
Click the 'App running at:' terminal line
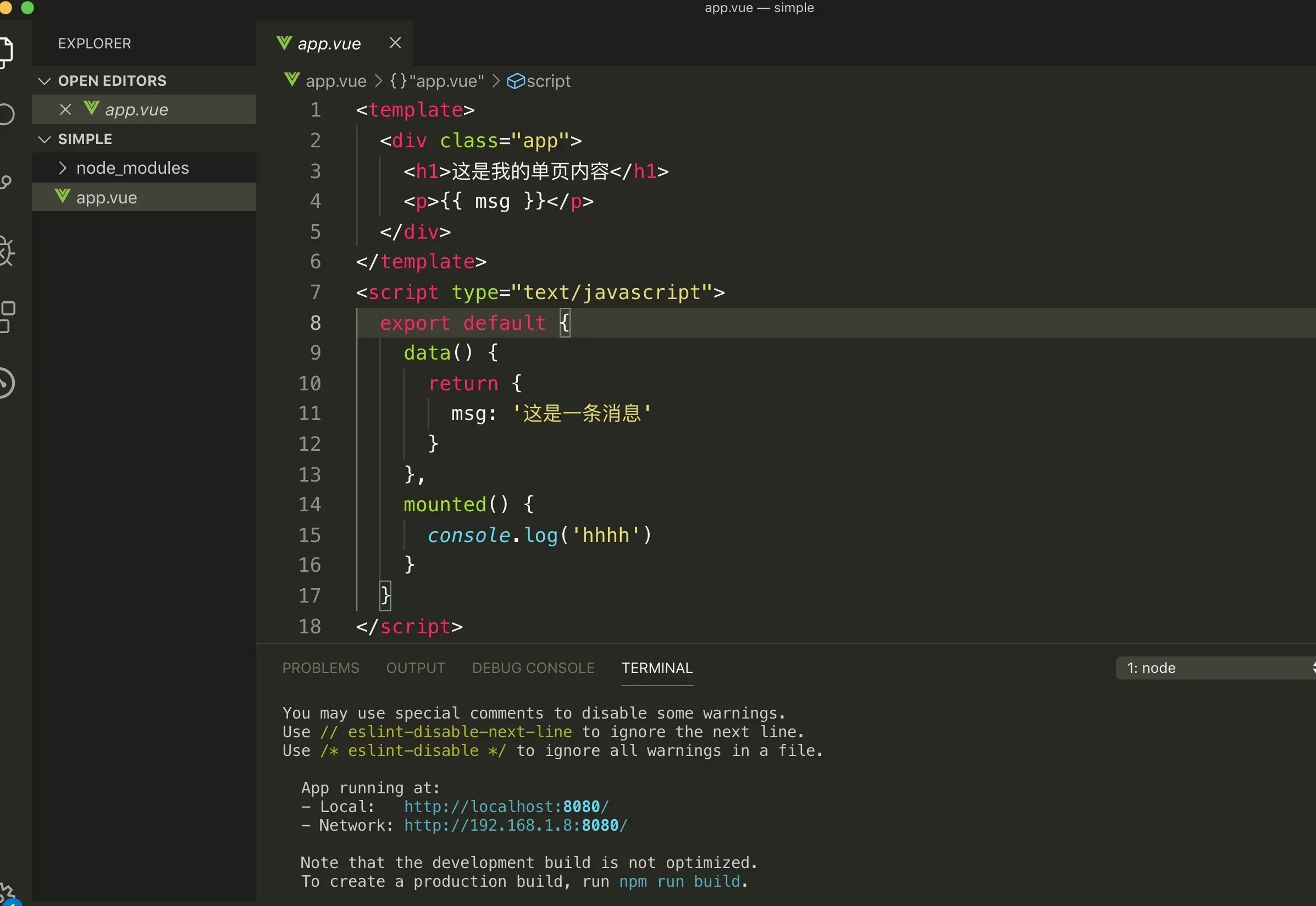click(371, 788)
